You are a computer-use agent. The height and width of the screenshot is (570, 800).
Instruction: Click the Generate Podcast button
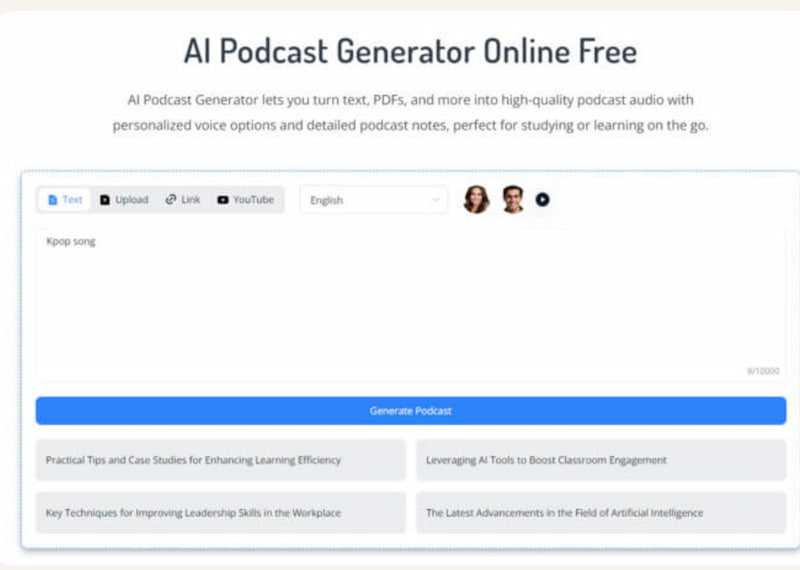(x=411, y=411)
